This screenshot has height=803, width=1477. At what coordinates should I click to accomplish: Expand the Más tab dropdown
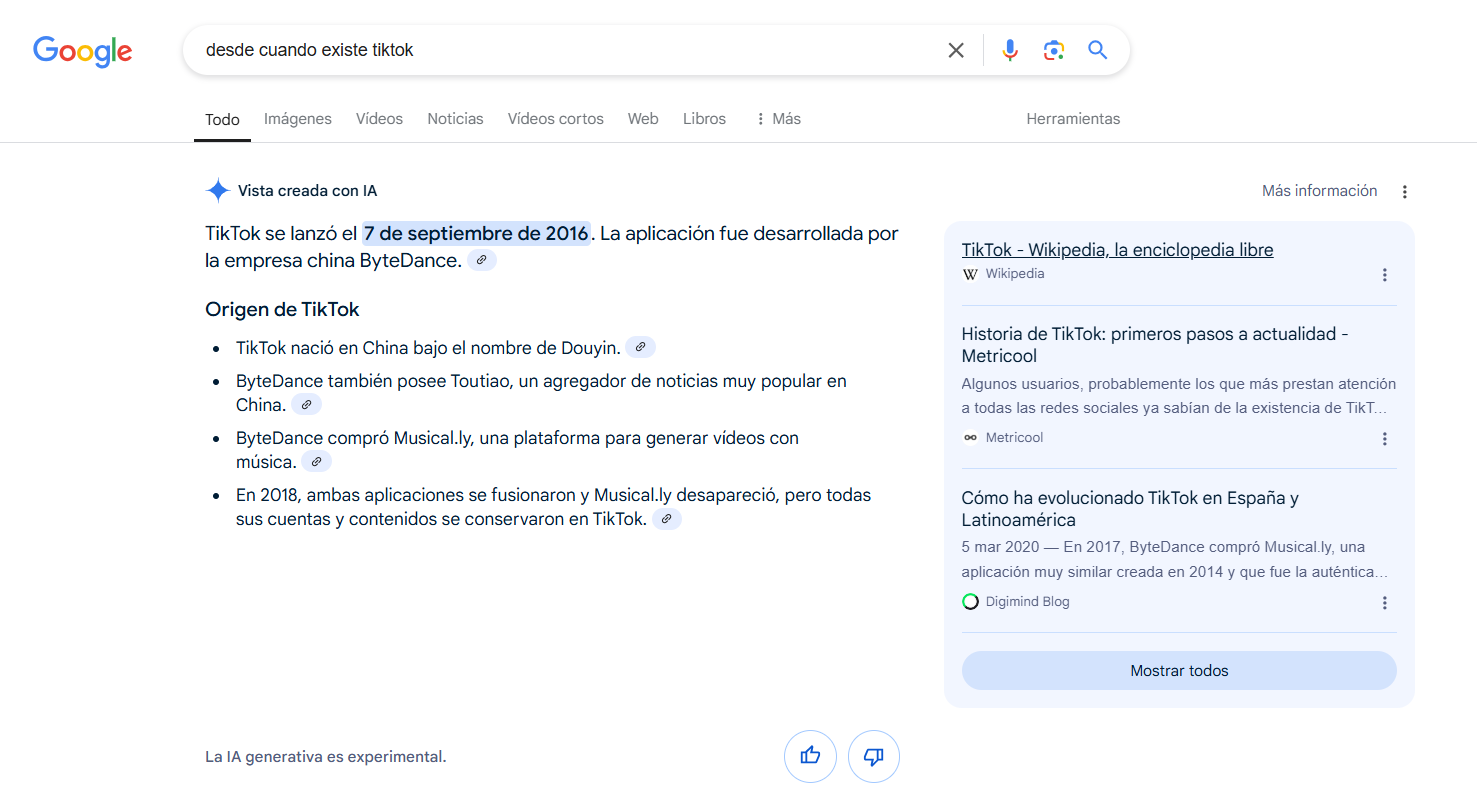tap(777, 119)
